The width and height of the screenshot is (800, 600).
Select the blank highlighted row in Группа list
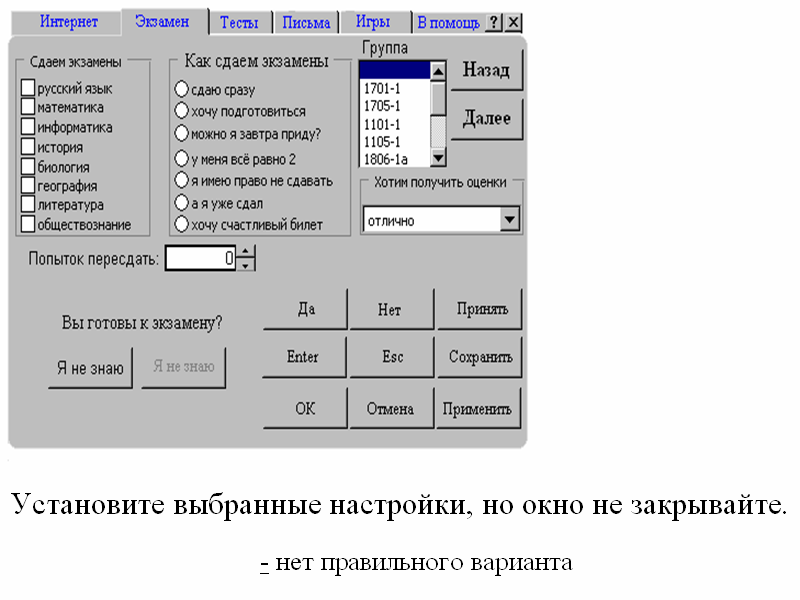(395, 70)
